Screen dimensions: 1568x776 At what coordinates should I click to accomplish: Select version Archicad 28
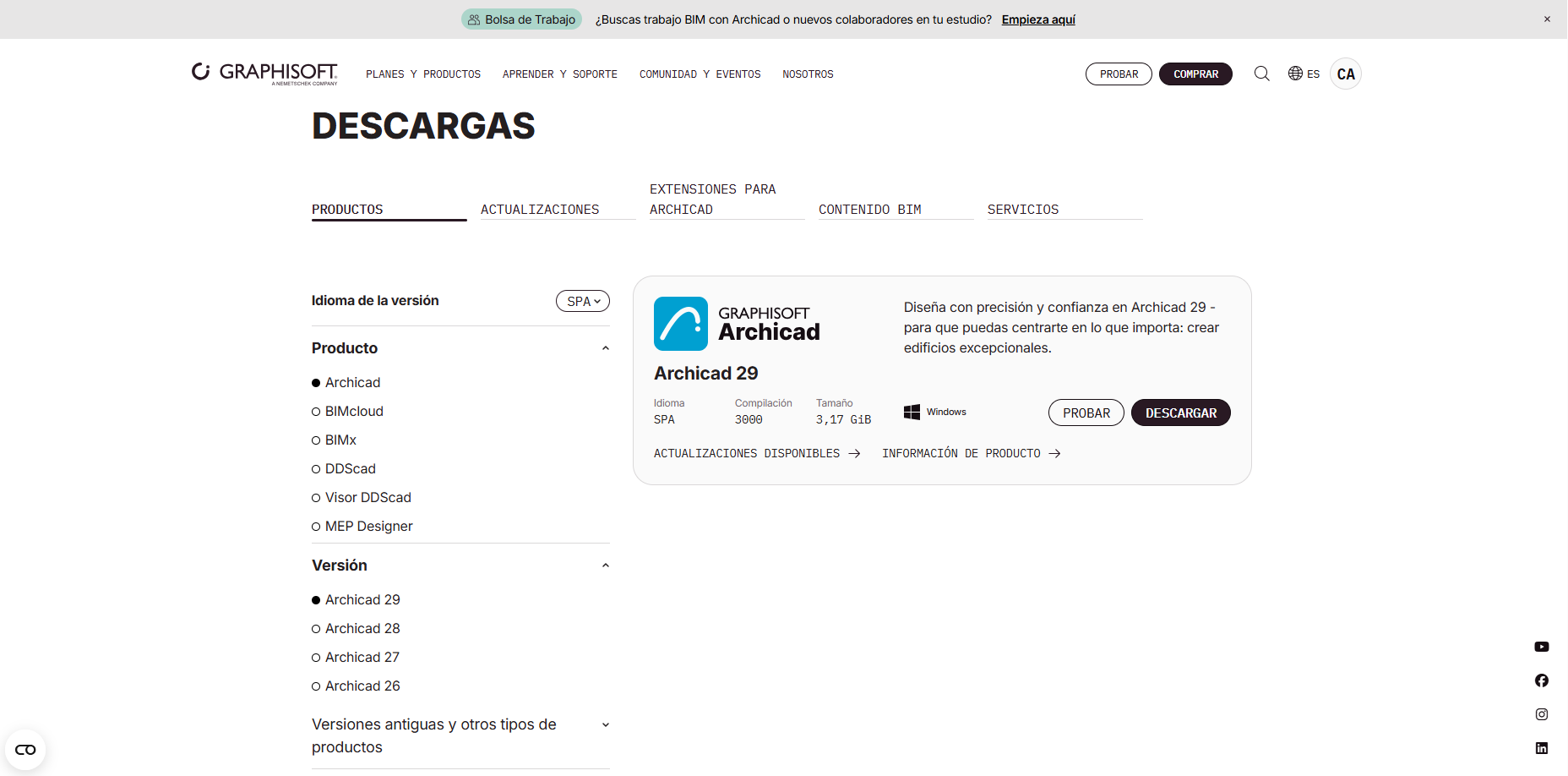(x=356, y=629)
